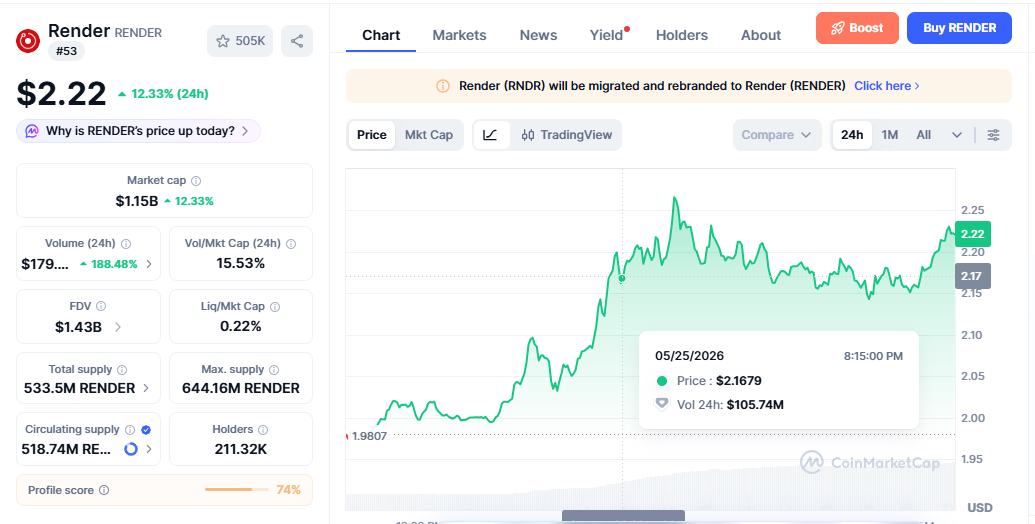Viewport: 1035px width, 524px height.
Task: Click the gray 2.17 crosshair price label
Action: pyautogui.click(x=972, y=276)
